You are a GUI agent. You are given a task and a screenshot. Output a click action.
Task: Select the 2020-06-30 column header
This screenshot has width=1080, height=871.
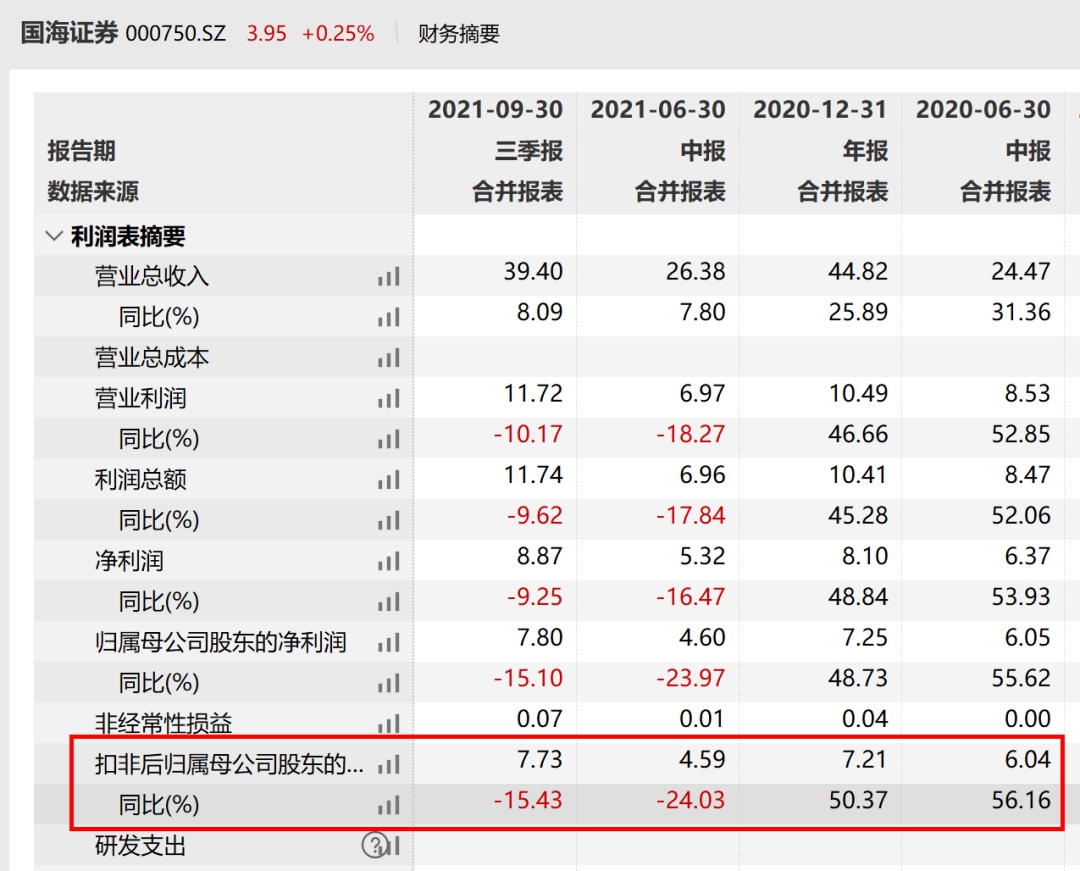pos(983,109)
